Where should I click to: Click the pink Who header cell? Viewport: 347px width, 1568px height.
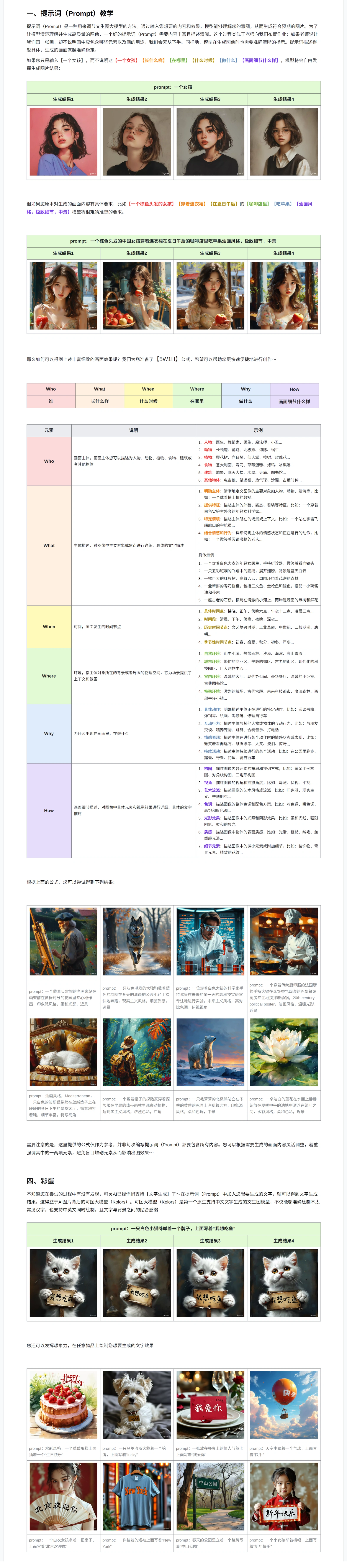pos(51,389)
